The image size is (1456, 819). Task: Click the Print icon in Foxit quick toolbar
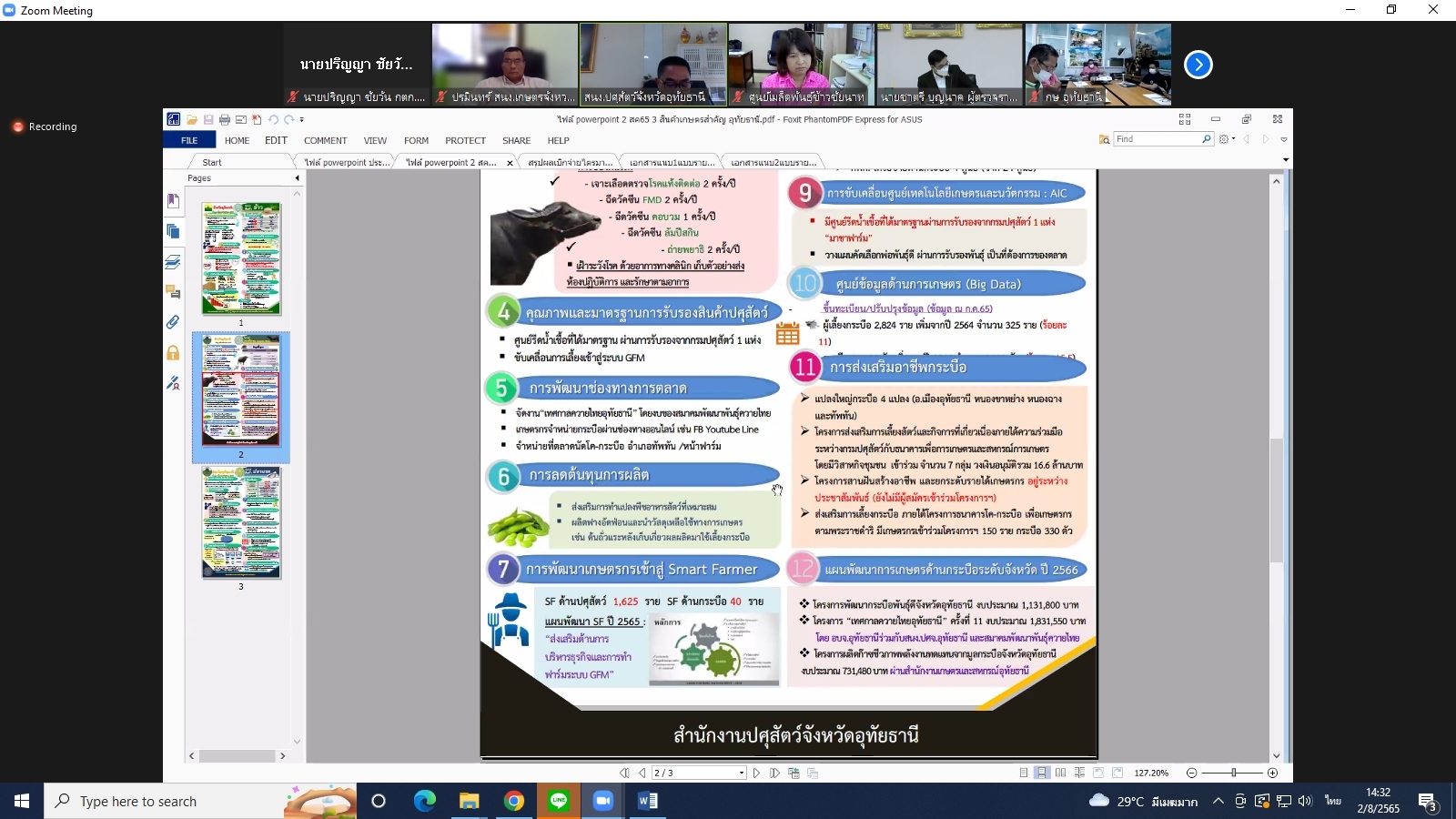[x=225, y=120]
